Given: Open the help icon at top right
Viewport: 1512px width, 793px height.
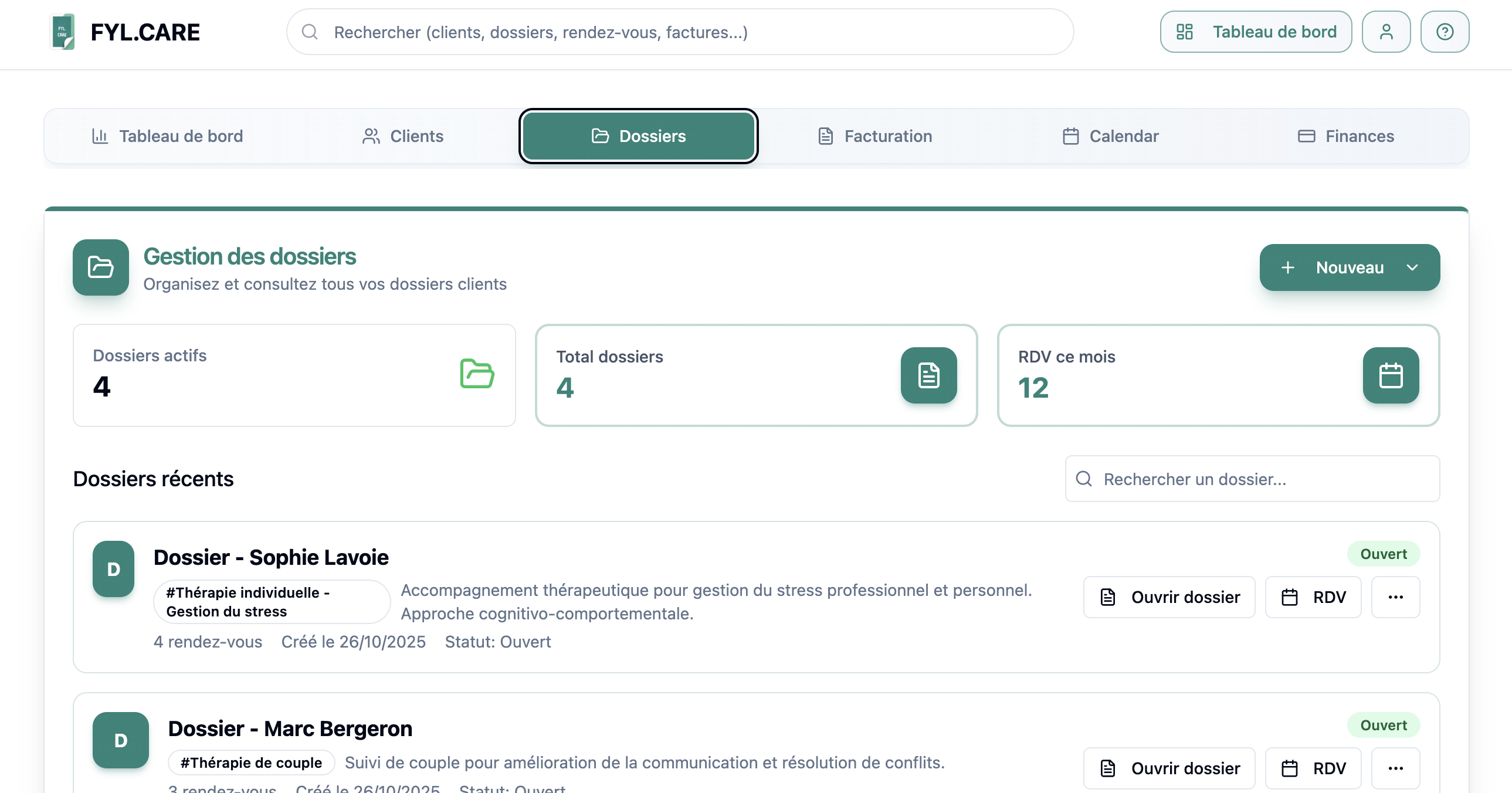Looking at the screenshot, I should pyautogui.click(x=1445, y=31).
